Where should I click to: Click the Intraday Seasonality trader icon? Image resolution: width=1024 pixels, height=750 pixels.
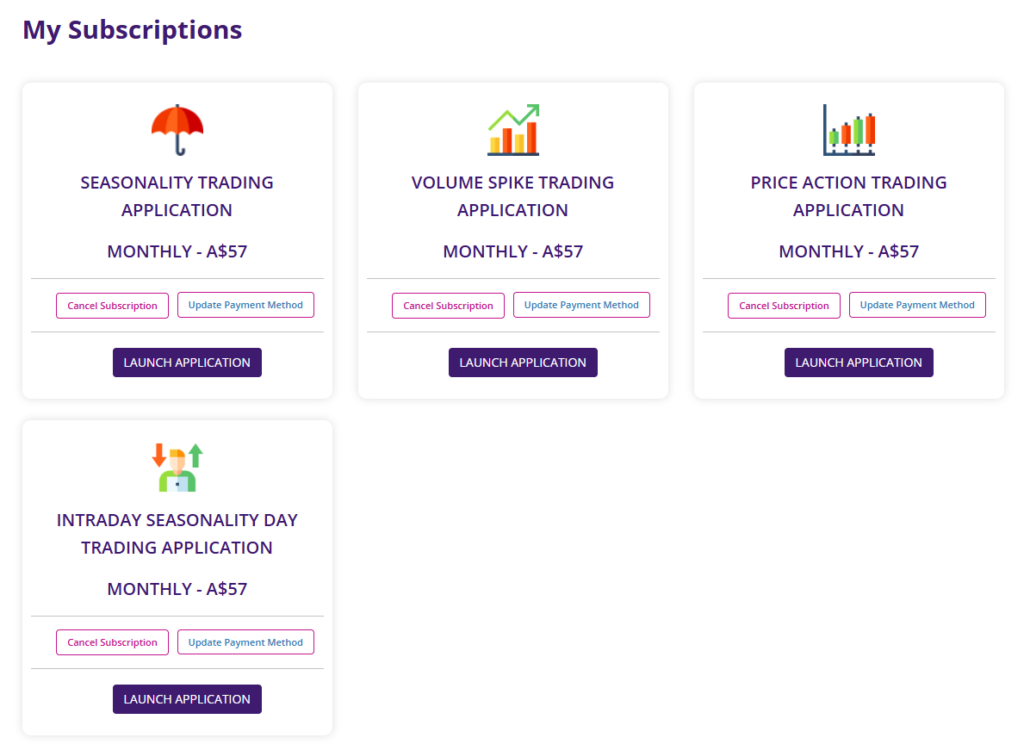[177, 467]
